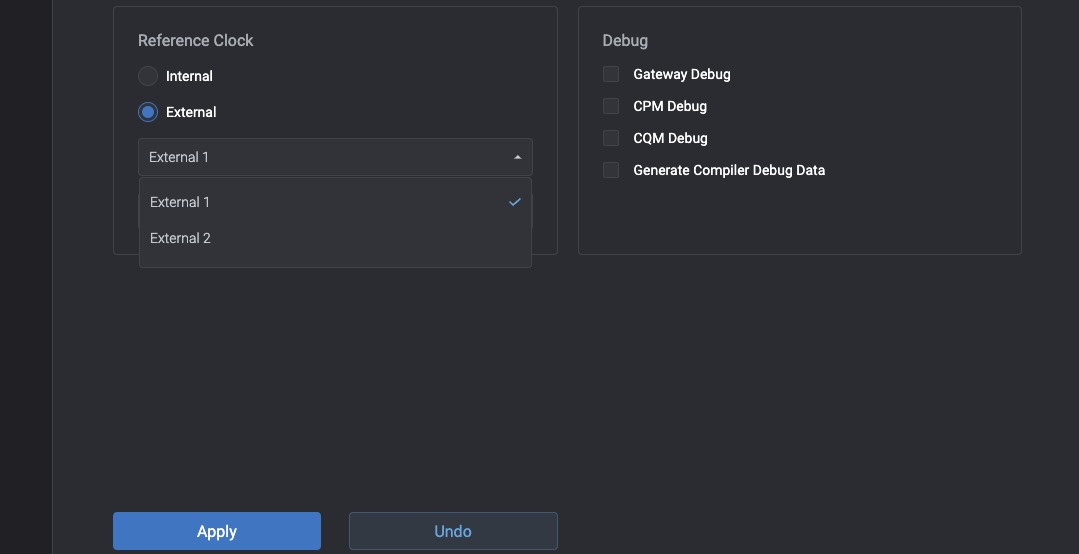Click the Generate Compiler Debug Data label text
This screenshot has height=554, width=1079.
point(729,170)
